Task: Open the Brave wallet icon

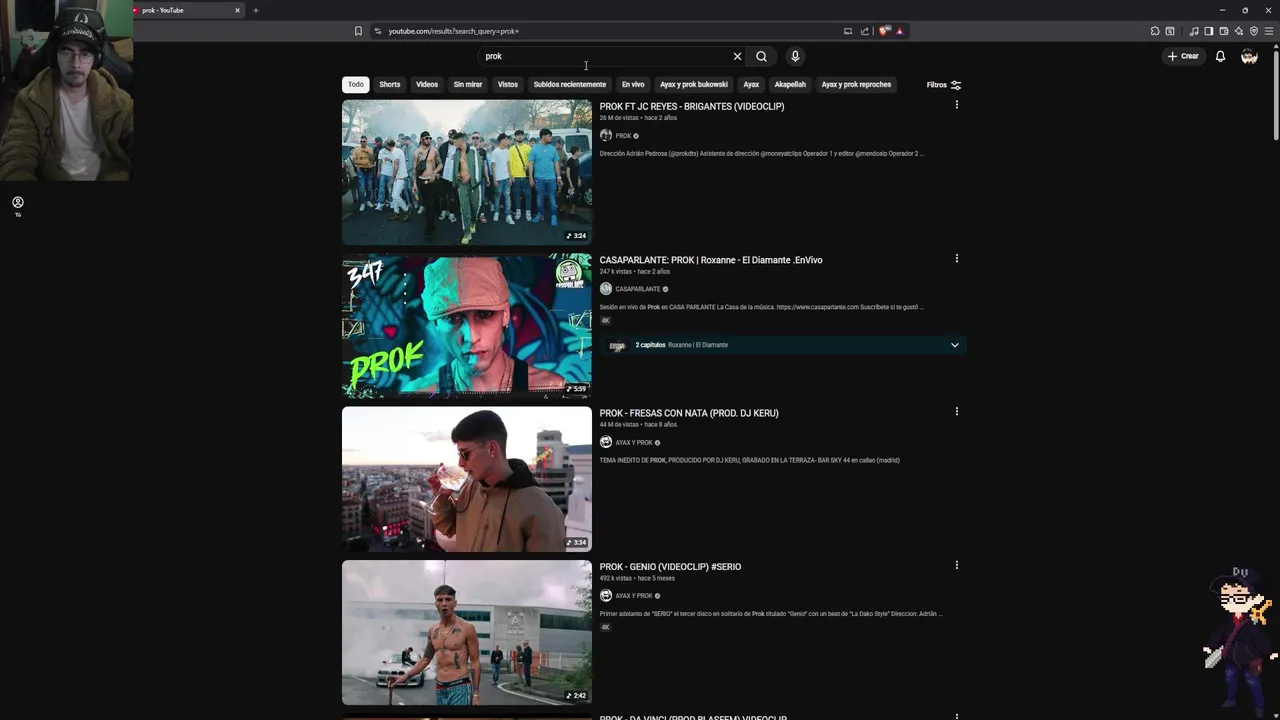Action: coord(1223,31)
